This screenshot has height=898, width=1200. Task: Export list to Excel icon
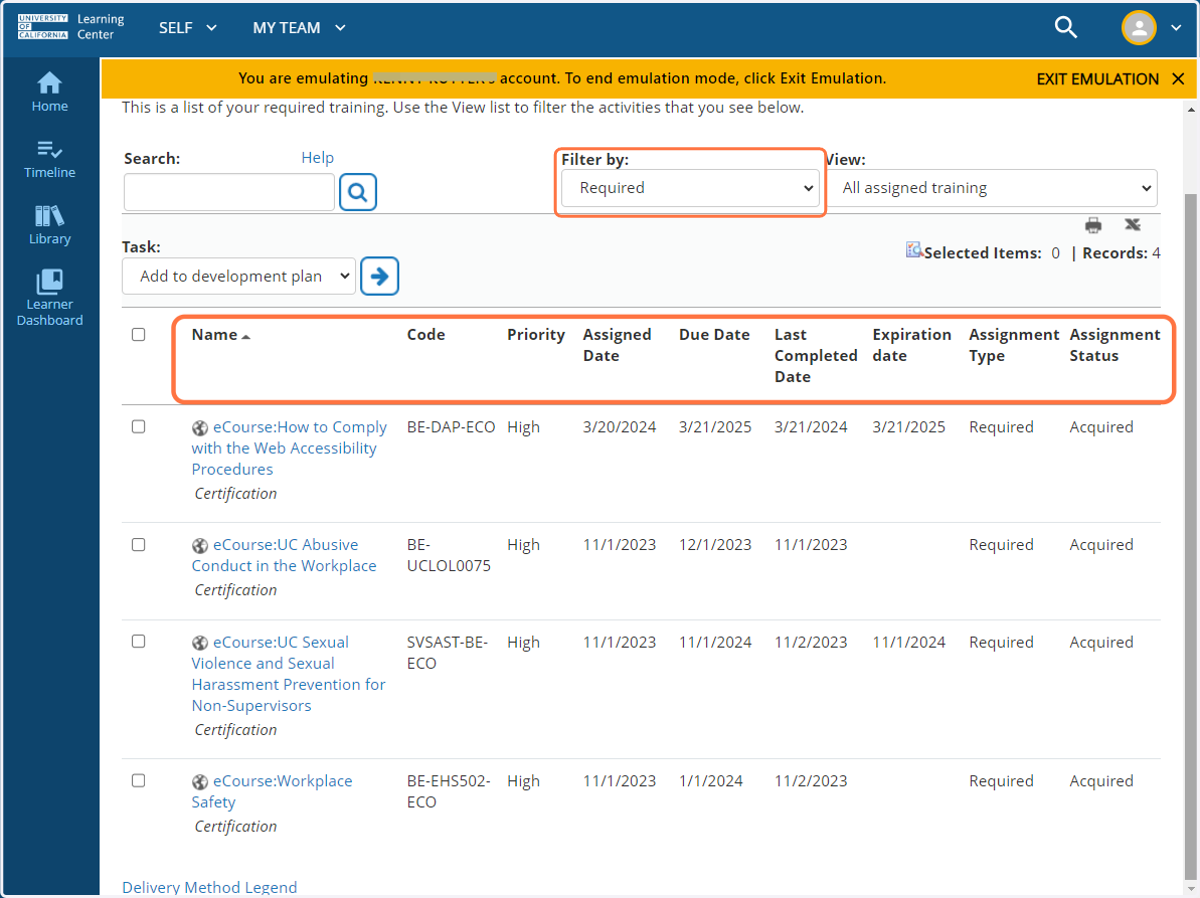pos(1132,225)
